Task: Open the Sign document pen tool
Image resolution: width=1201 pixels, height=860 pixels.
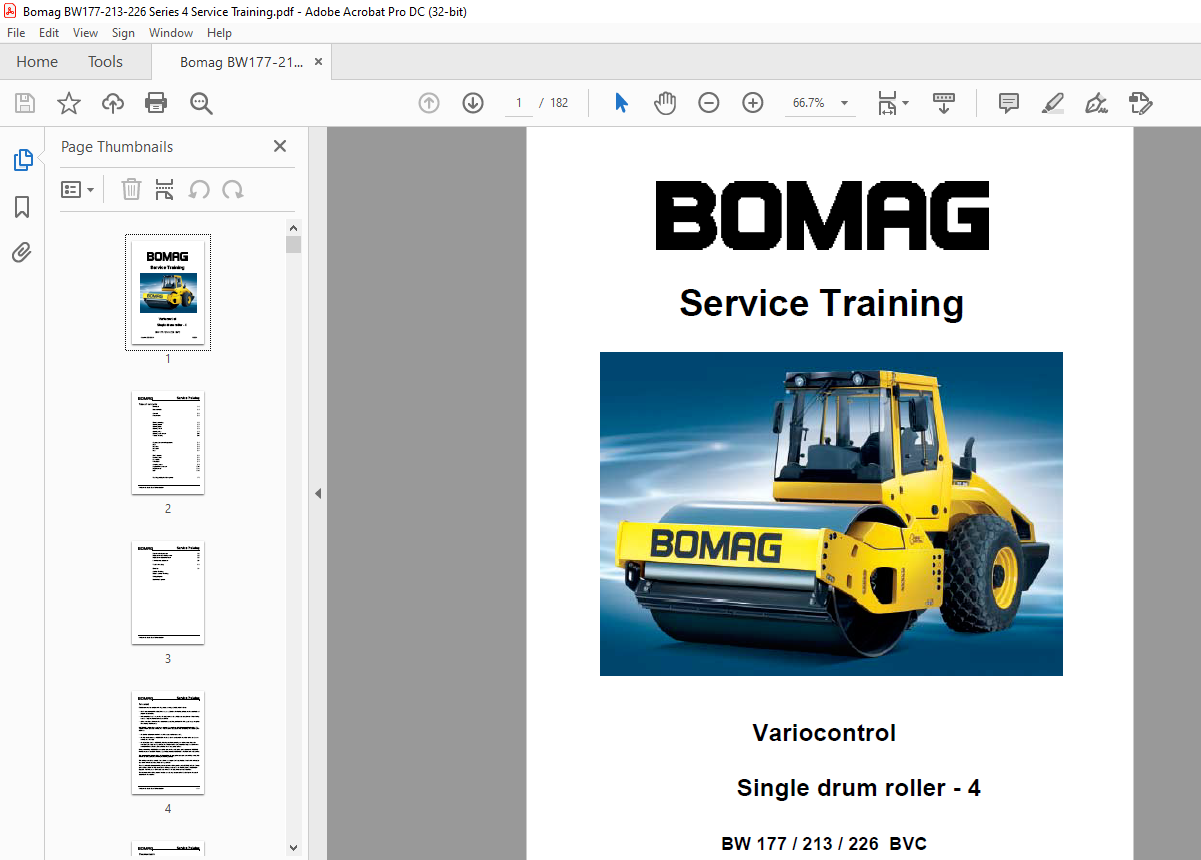Action: tap(1097, 103)
